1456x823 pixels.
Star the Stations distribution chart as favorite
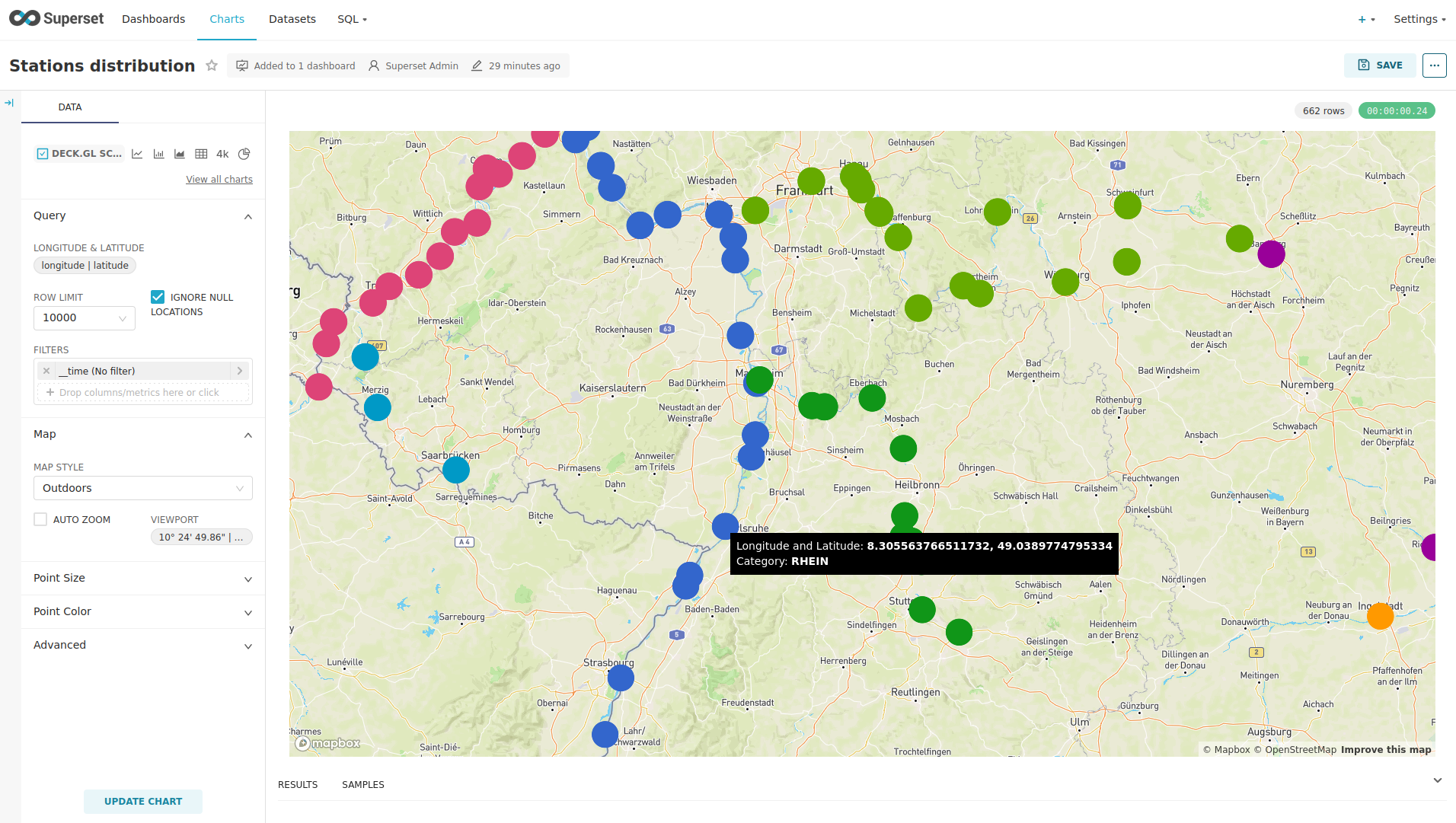212,65
